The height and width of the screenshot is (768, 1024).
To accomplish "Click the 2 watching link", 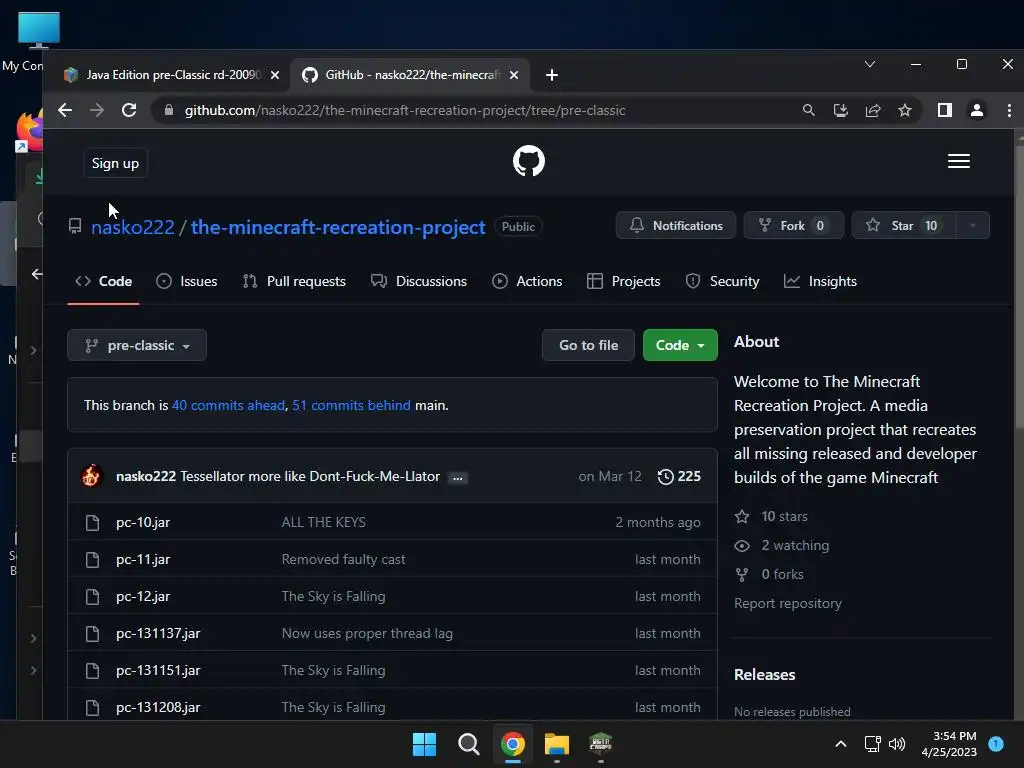I will [782, 545].
